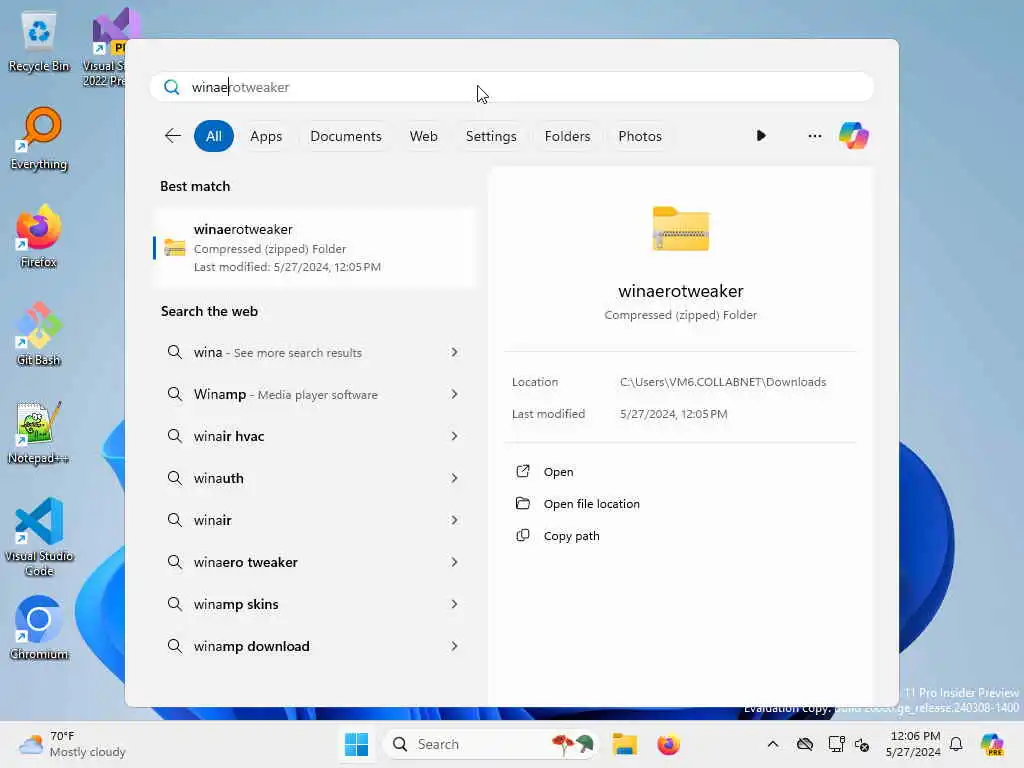Open Notepad++ desktop shortcut
Screen dimensions: 1024x768
tap(39, 433)
